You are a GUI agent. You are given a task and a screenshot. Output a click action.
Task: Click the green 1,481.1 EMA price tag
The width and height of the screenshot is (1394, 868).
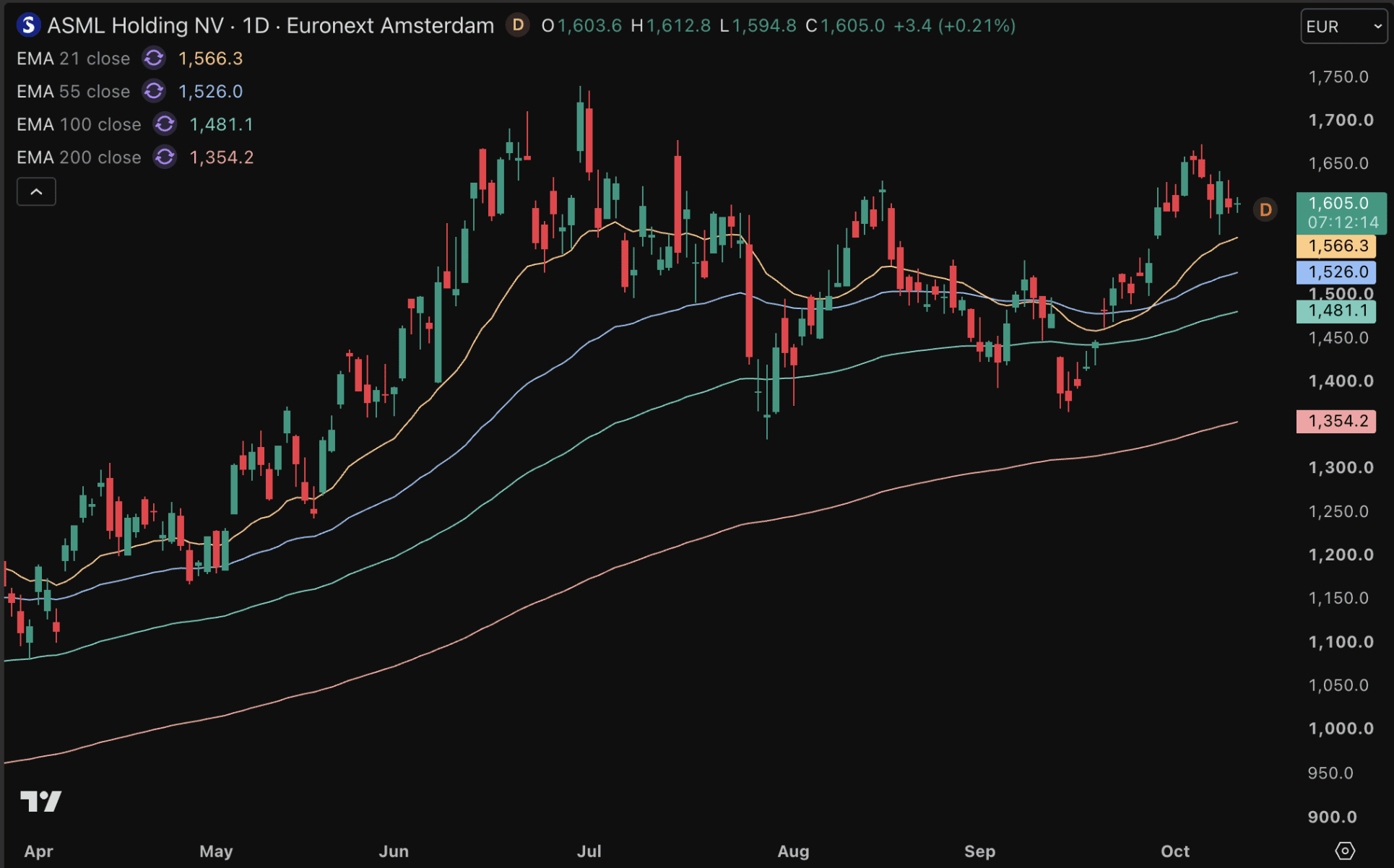[x=1336, y=311]
